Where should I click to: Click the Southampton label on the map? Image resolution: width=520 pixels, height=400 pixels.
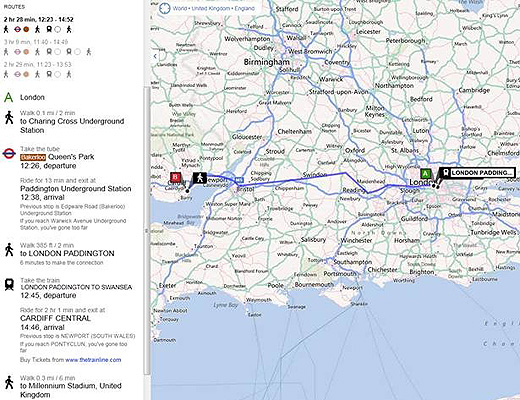pyautogui.click(x=353, y=262)
